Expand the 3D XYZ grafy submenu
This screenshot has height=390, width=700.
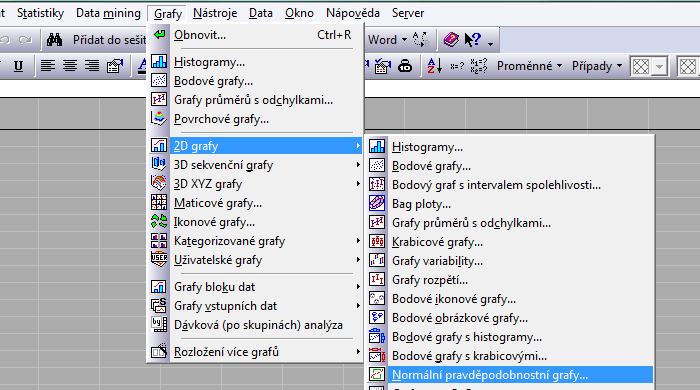358,183
